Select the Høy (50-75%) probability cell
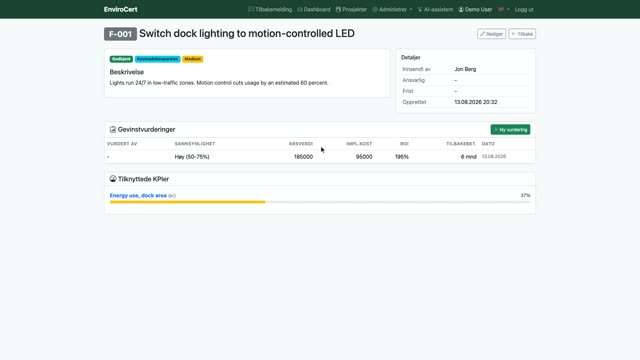The image size is (640, 360). tap(192, 157)
